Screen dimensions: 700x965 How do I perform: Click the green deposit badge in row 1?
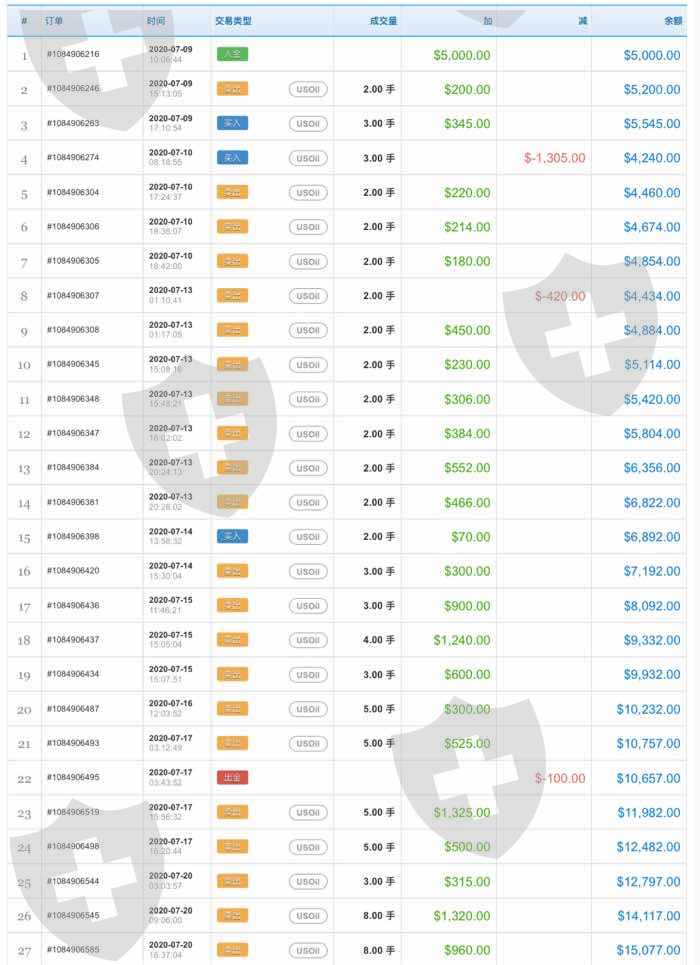232,54
